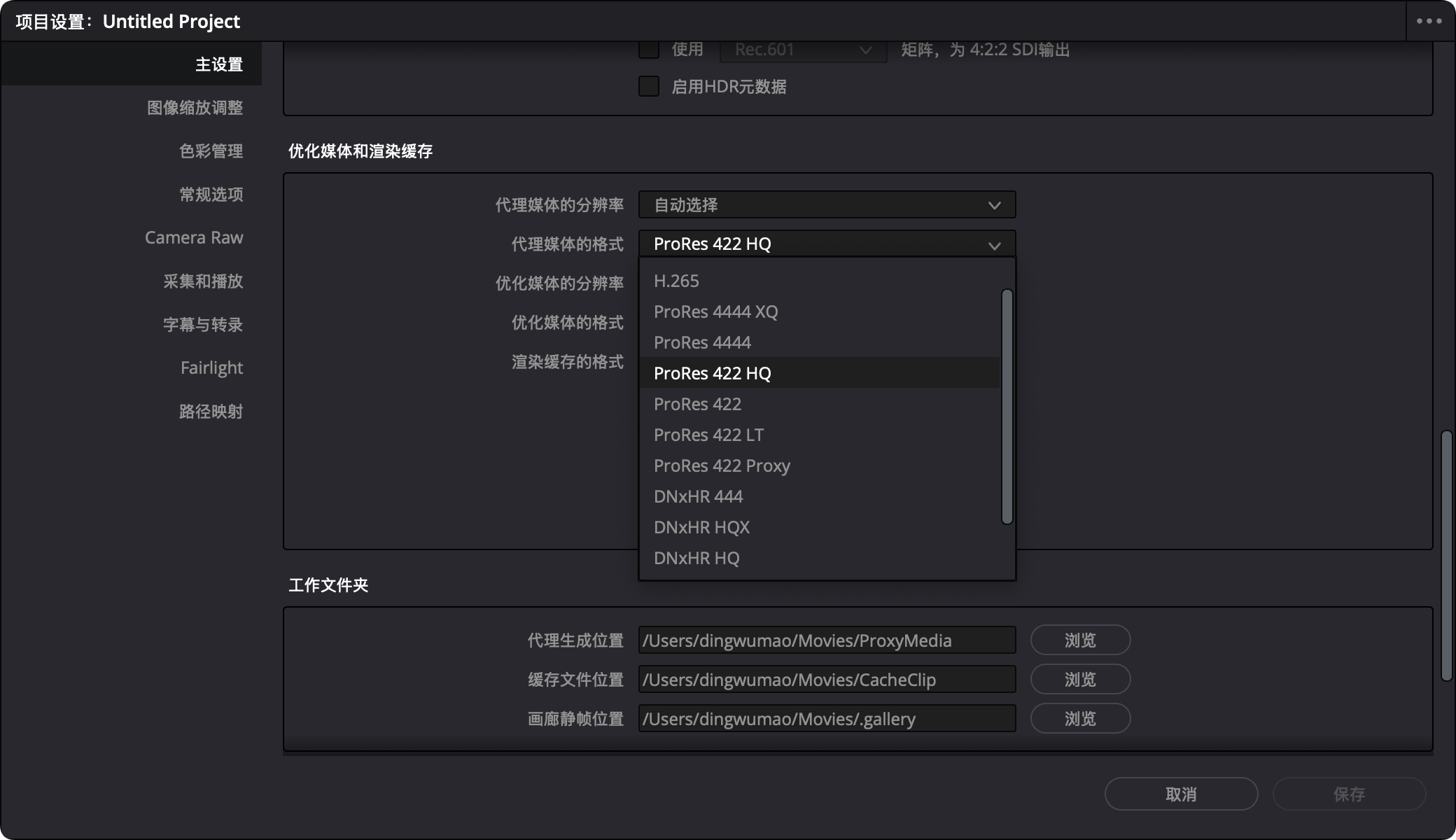This screenshot has height=840, width=1456.
Task: Open the three-dot options menu
Action: 1429,21
